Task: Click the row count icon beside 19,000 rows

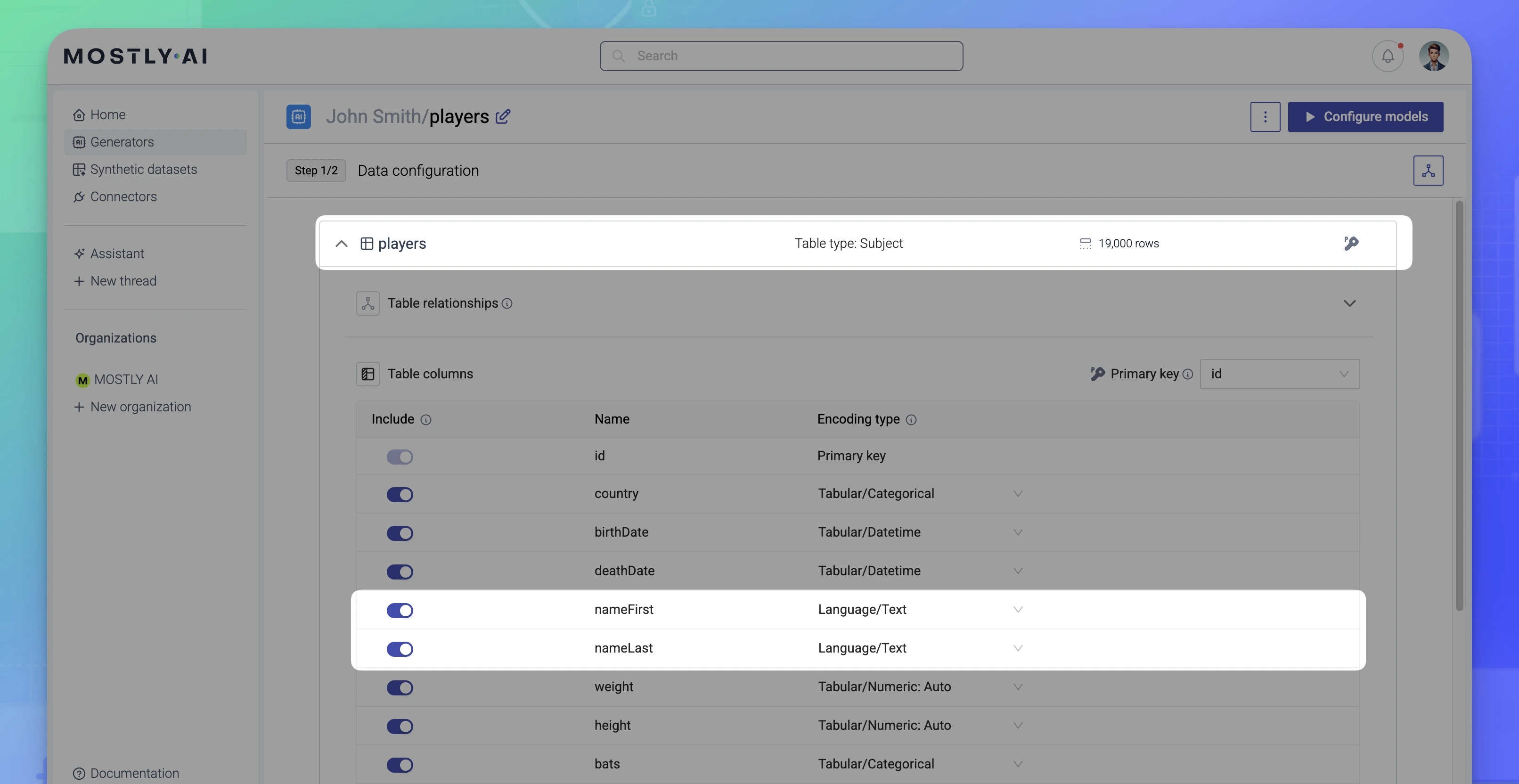Action: coord(1085,244)
